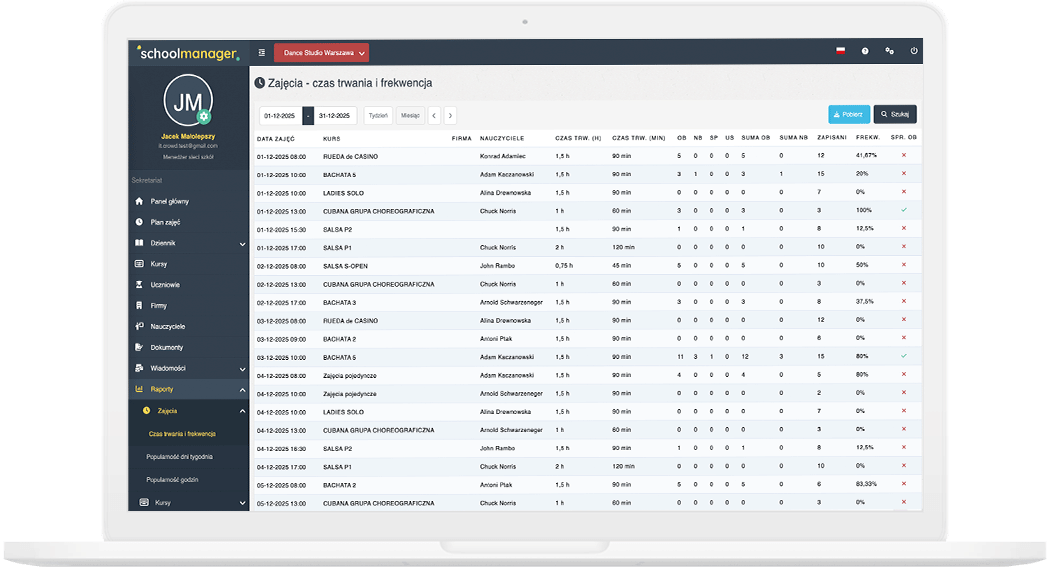Select Plan zajęć in sidebar
This screenshot has height=567, width=1050.
(x=164, y=222)
